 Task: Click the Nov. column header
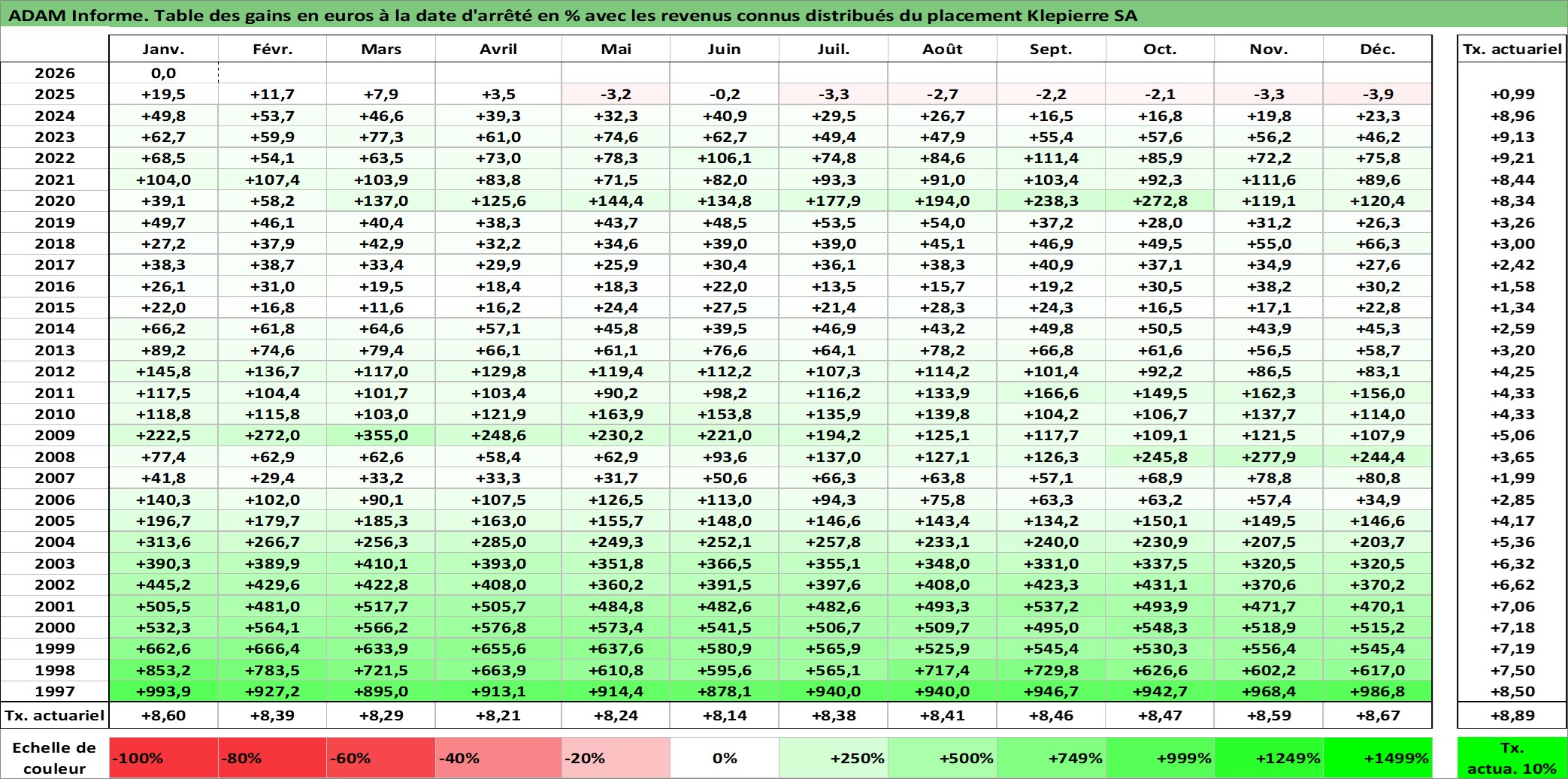click(x=1269, y=49)
